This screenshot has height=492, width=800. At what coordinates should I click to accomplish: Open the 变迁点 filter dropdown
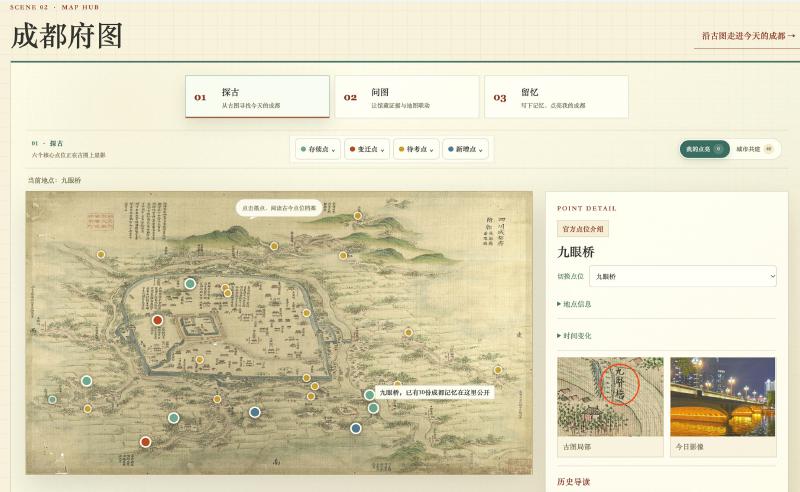coord(367,149)
